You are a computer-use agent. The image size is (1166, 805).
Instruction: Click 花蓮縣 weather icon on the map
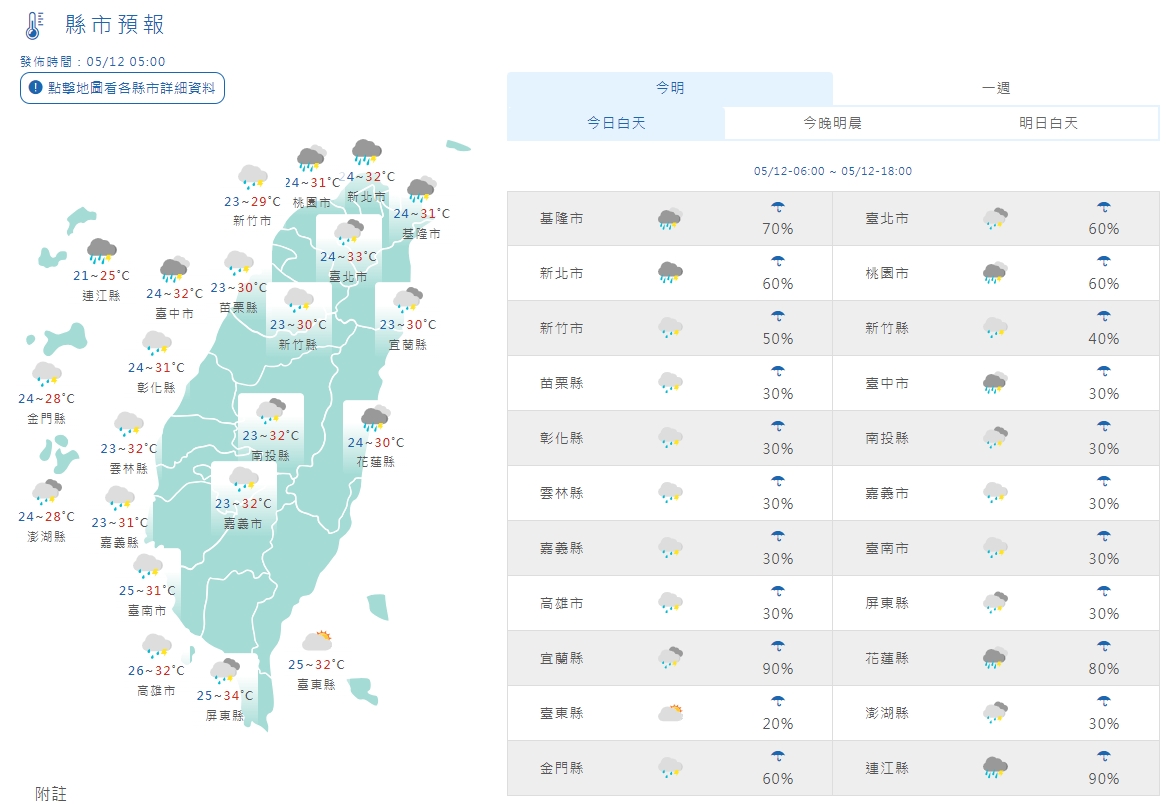pos(376,418)
